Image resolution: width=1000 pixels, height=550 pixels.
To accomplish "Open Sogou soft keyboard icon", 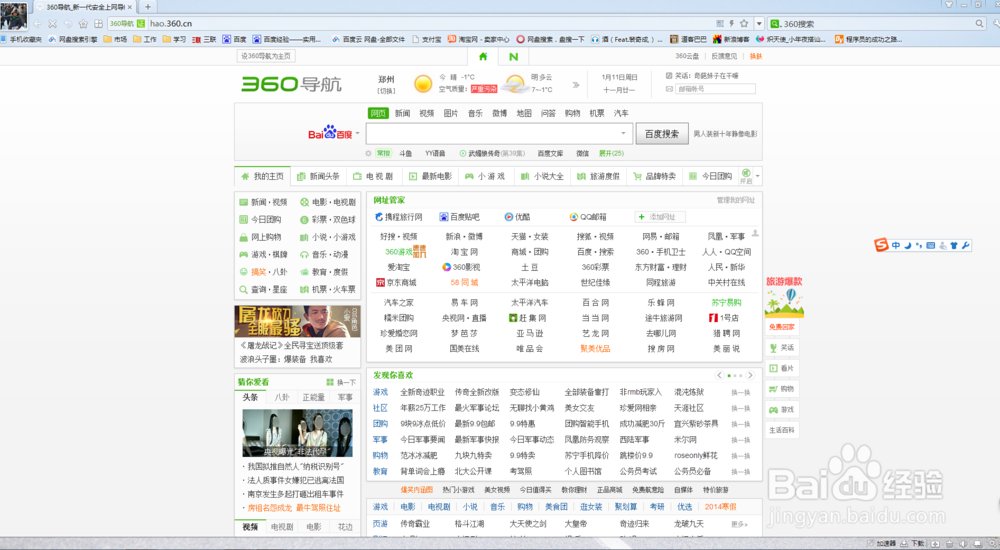I will (930, 245).
